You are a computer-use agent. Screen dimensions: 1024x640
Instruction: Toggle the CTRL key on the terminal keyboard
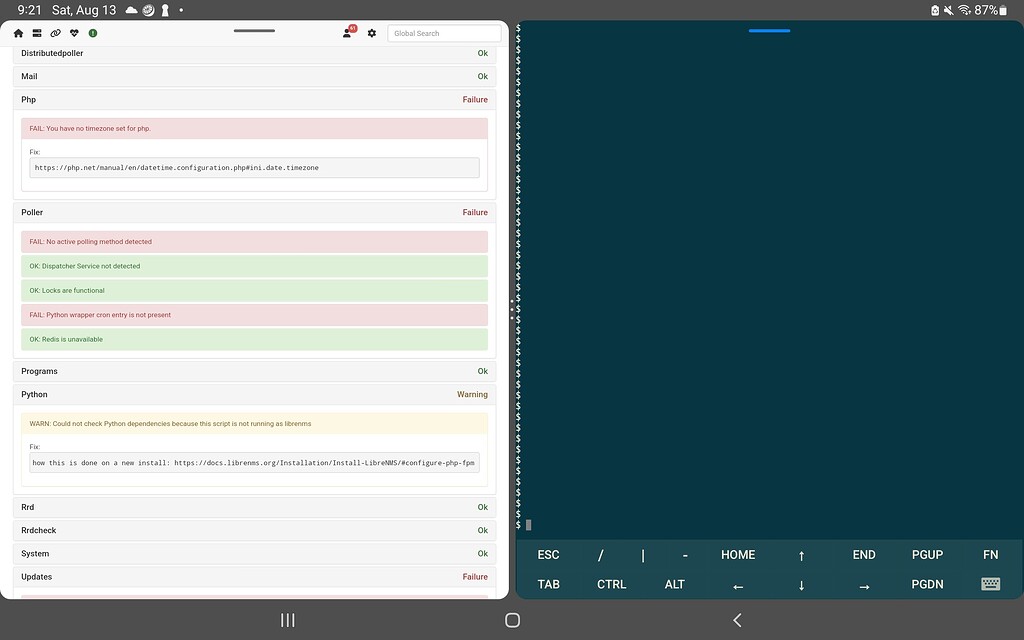(611, 583)
